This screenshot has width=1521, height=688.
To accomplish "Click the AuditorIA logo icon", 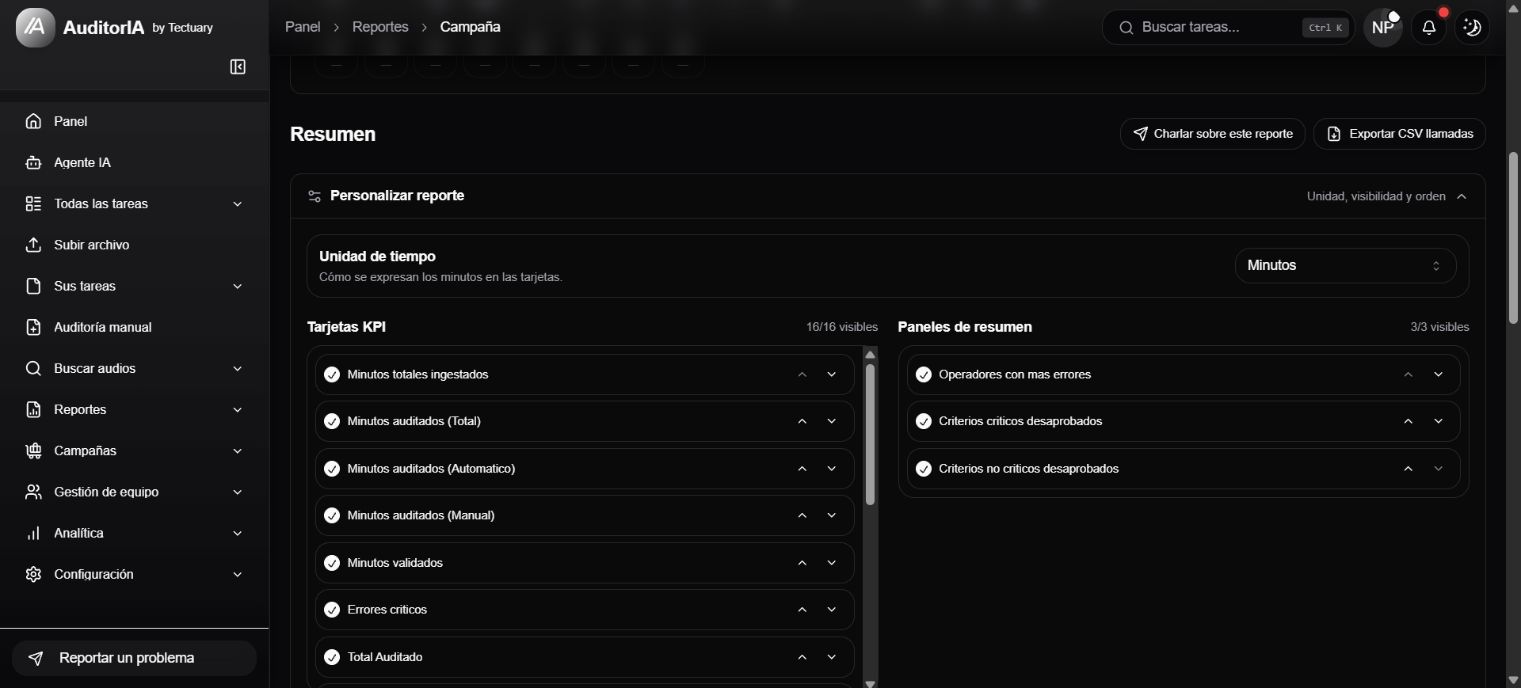I will coord(36,27).
